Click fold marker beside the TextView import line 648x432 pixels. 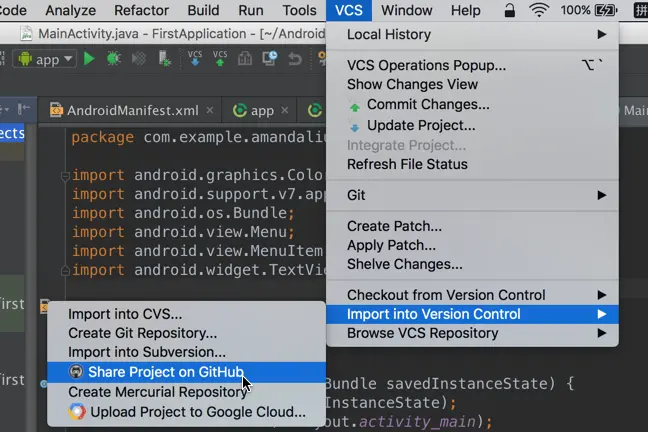click(65, 271)
